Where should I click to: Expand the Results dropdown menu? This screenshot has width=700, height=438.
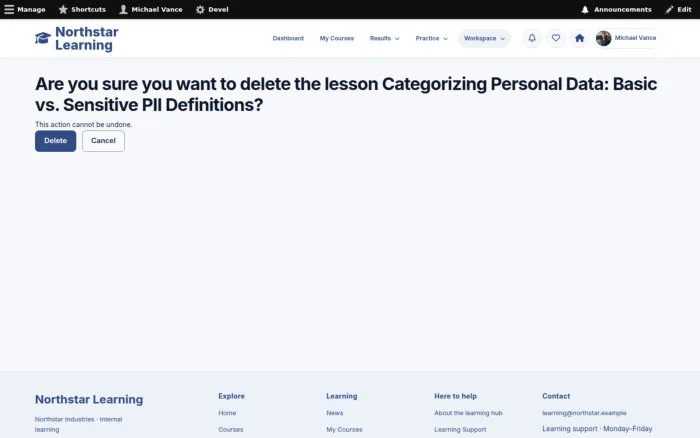pos(384,38)
